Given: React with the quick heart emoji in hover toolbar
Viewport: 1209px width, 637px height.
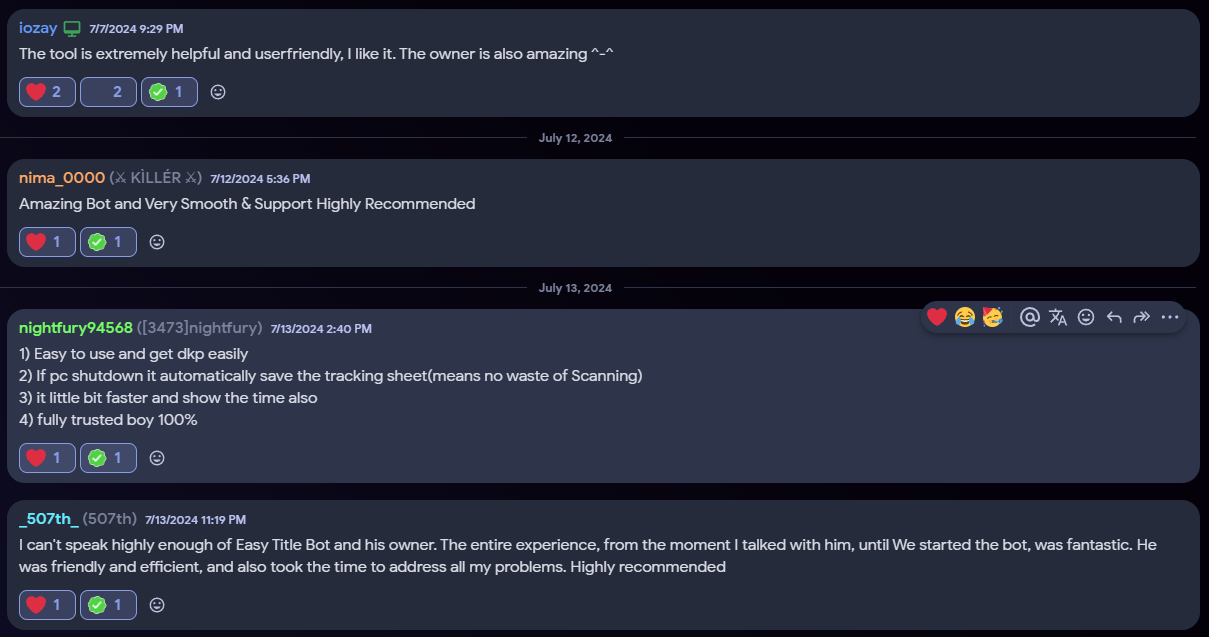Looking at the screenshot, I should point(937,317).
